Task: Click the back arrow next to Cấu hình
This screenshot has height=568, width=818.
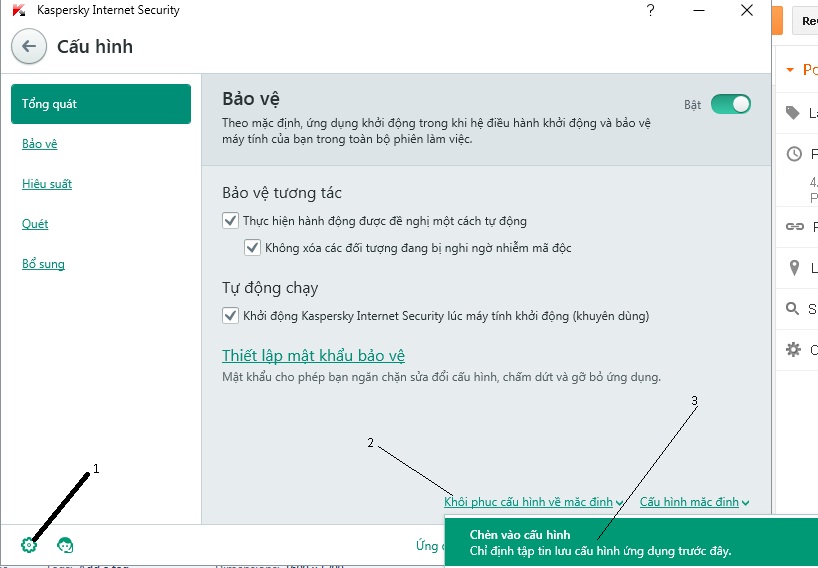Action: tap(30, 46)
